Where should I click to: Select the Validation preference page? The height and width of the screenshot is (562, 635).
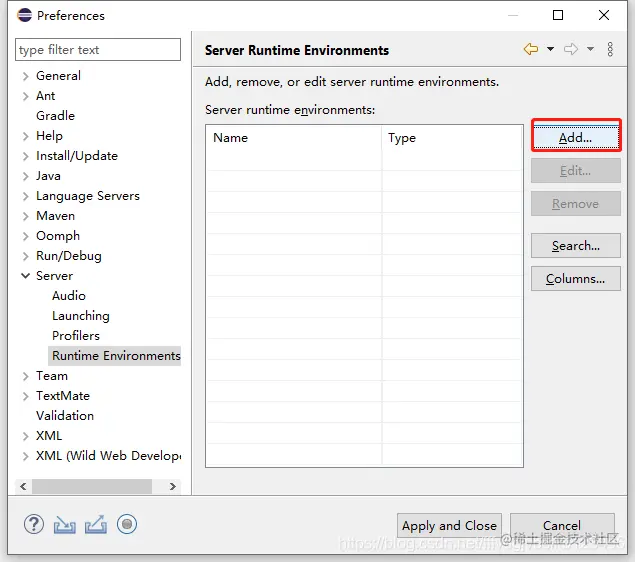pos(65,416)
